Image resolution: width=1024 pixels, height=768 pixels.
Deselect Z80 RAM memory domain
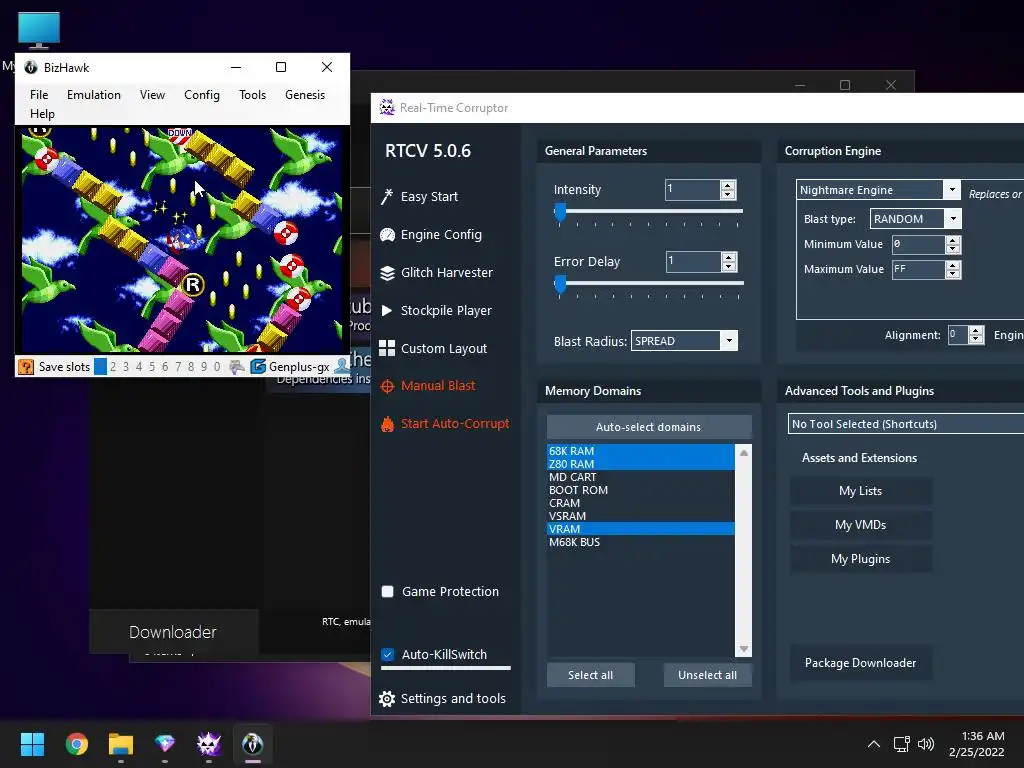(x=641, y=464)
